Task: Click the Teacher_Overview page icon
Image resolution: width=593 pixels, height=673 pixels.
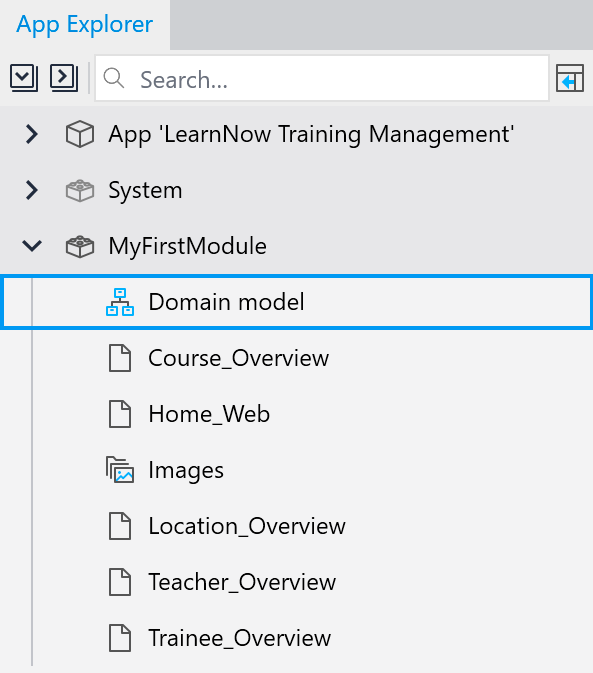Action: click(120, 582)
